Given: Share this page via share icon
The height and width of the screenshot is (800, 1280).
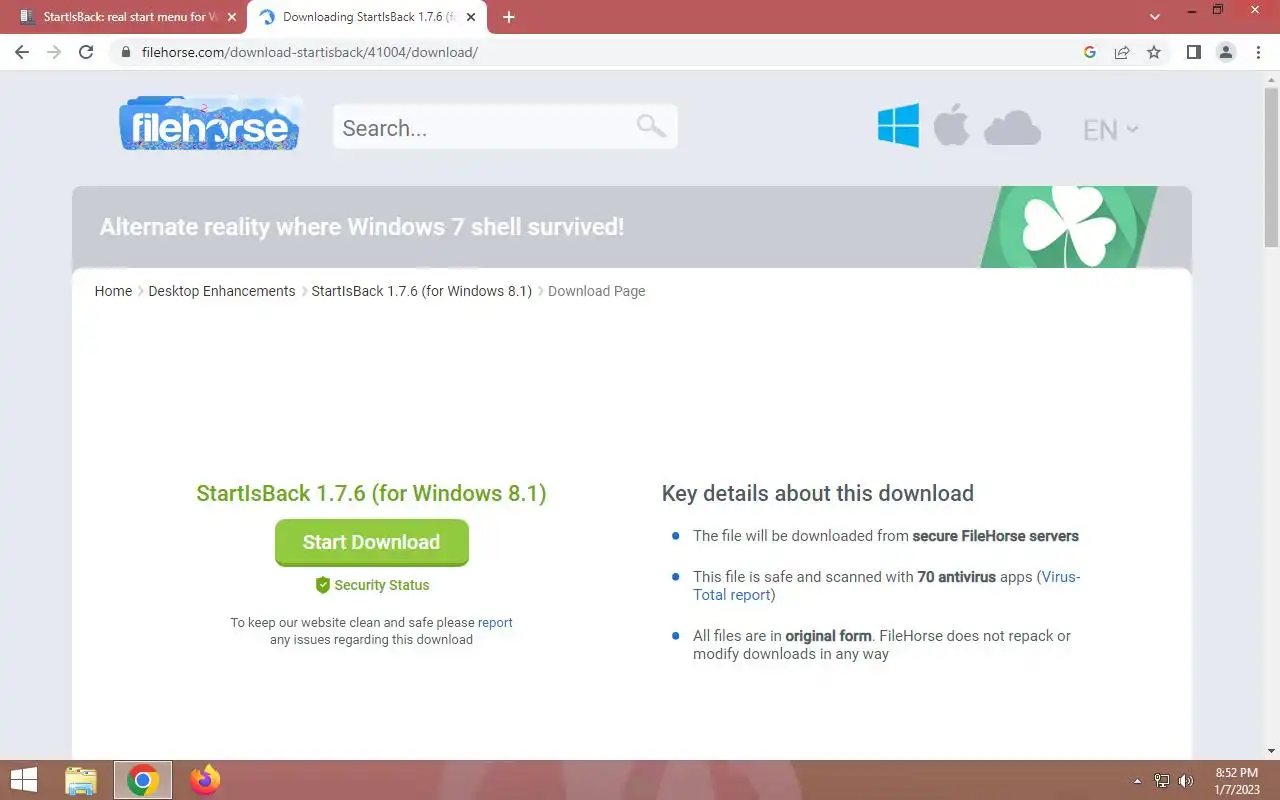Looking at the screenshot, I should pyautogui.click(x=1122, y=52).
